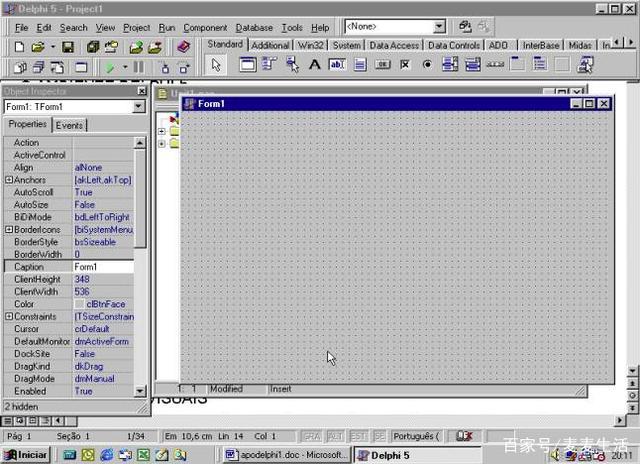Click the Step Over debugger icon
This screenshot has height=464, width=640.
[184, 68]
